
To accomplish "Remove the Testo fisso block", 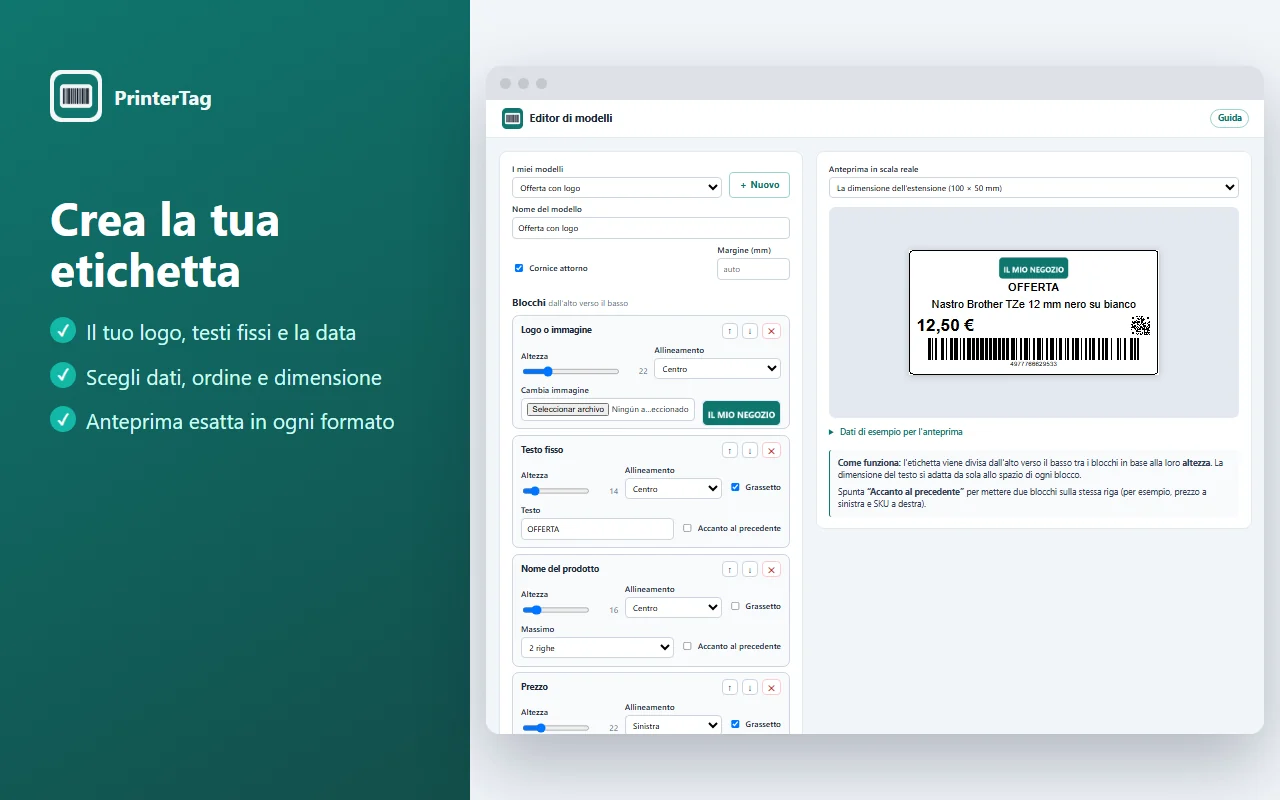I will pyautogui.click(x=771, y=451).
